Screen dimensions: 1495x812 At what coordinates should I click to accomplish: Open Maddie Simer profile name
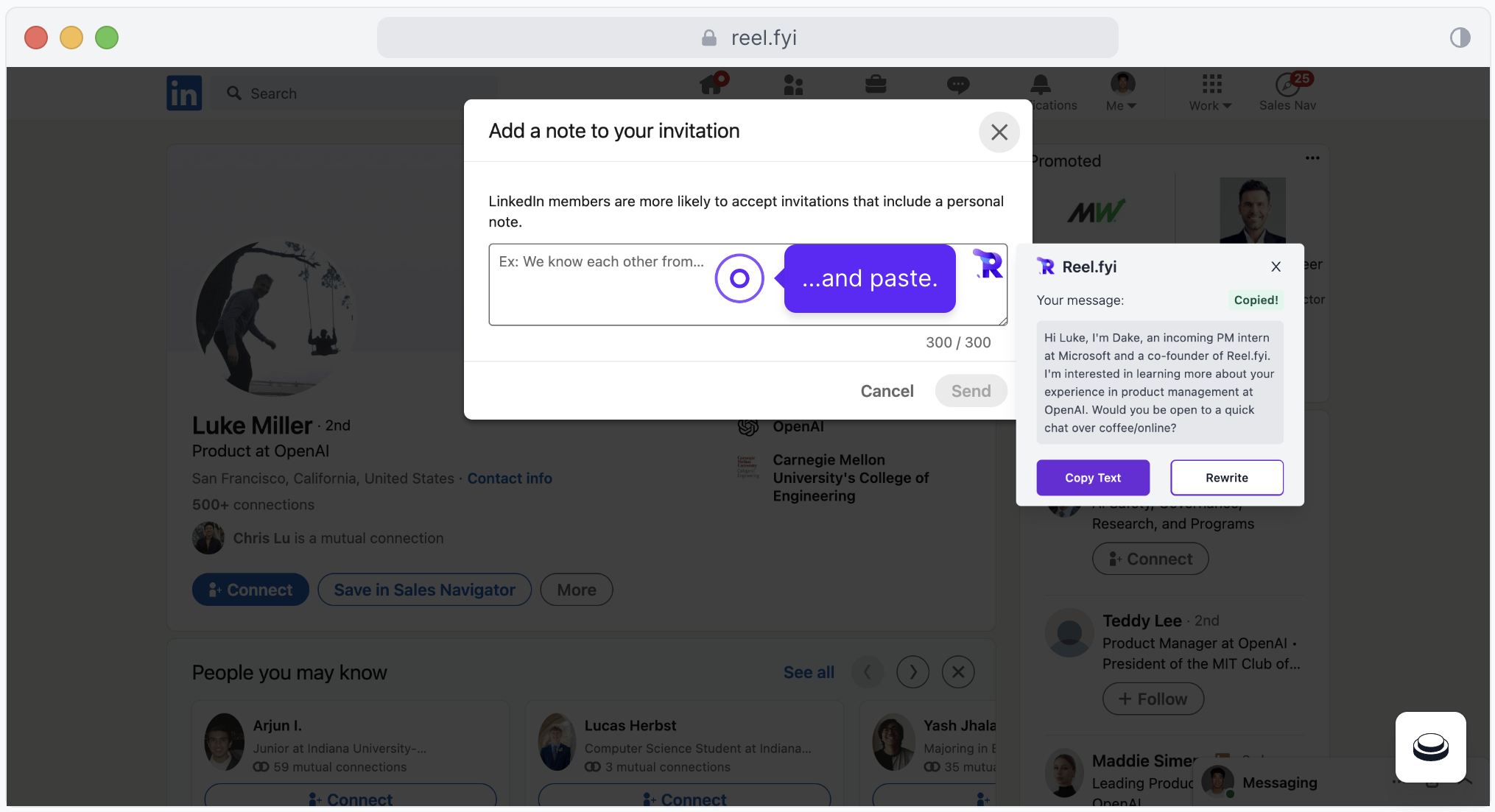point(1145,761)
